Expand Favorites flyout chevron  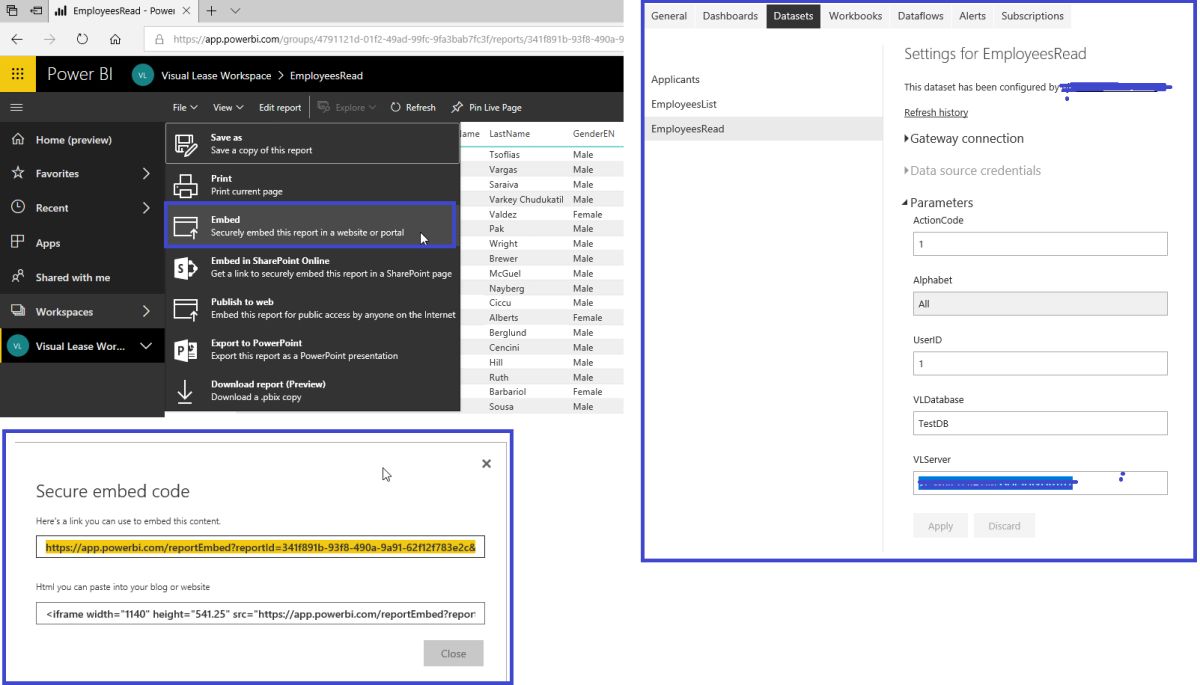pyautogui.click(x=146, y=173)
